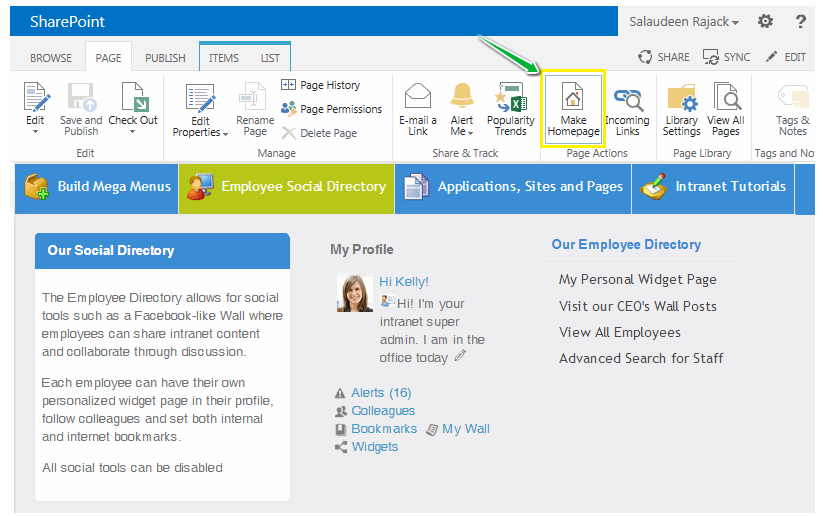Open Incoming Links

[x=627, y=109]
